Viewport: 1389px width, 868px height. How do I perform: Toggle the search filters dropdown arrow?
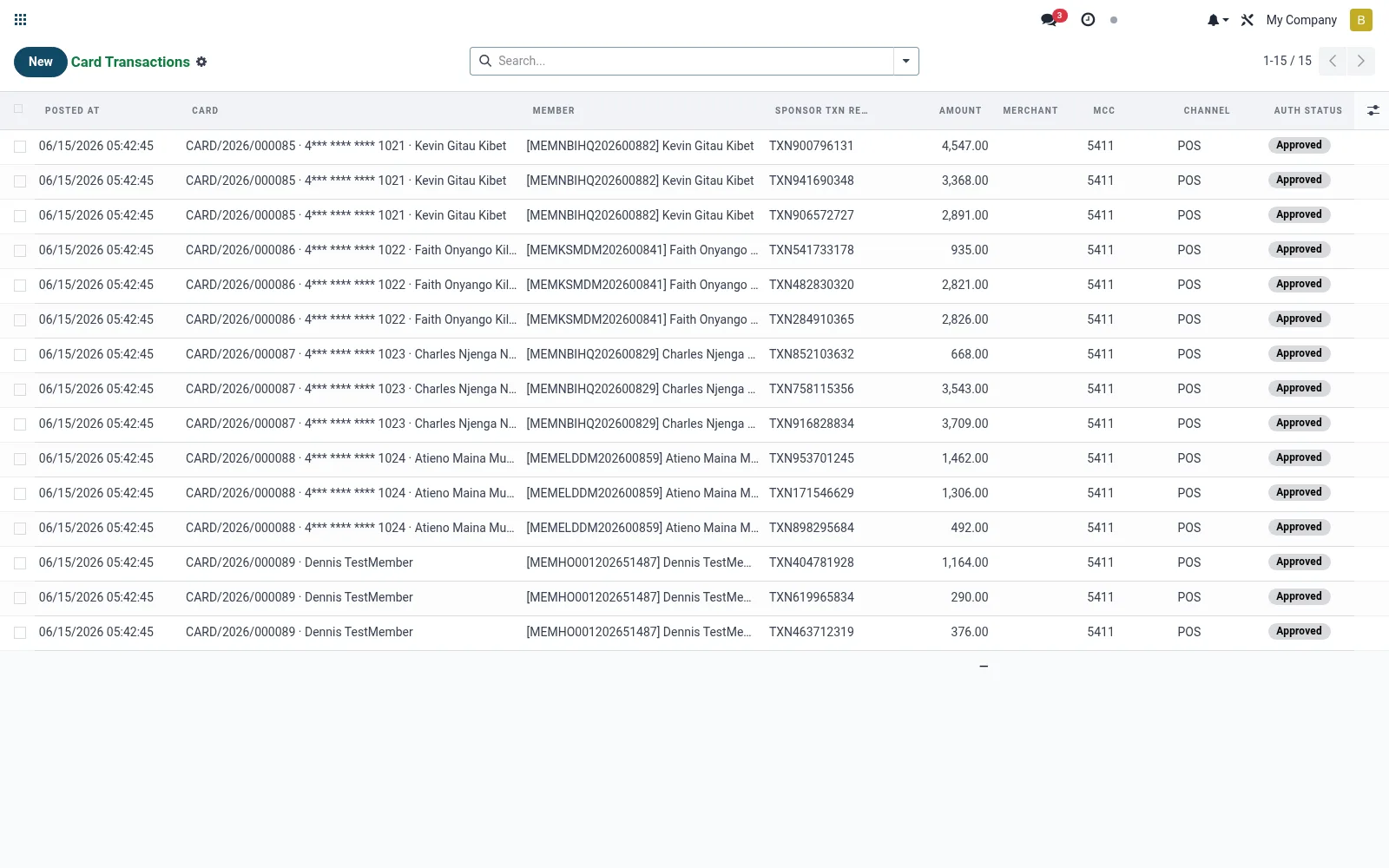pyautogui.click(x=905, y=61)
